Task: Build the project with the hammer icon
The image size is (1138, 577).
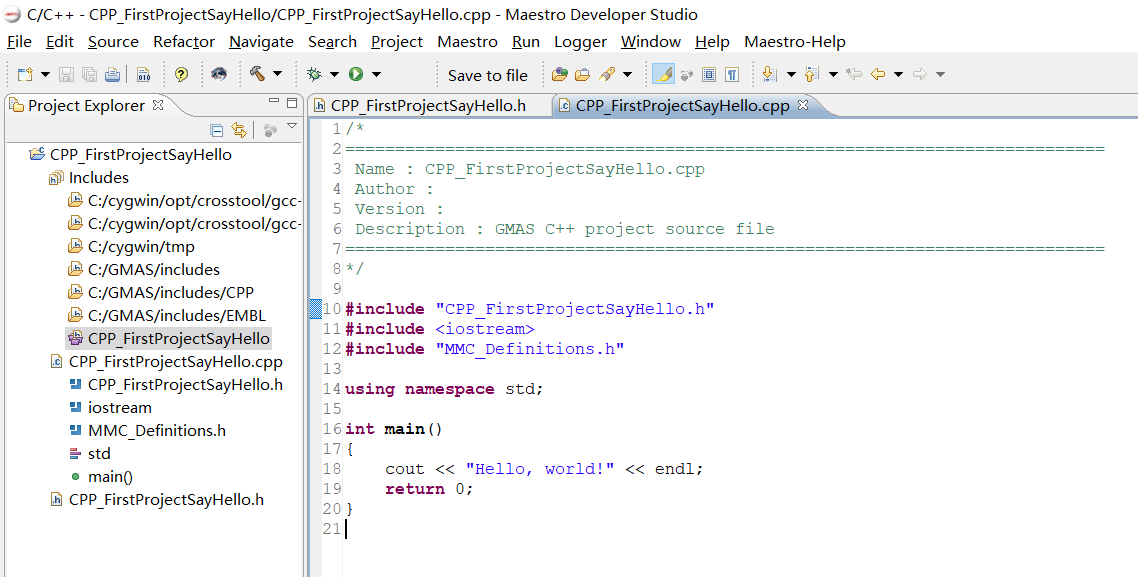Action: (x=257, y=73)
